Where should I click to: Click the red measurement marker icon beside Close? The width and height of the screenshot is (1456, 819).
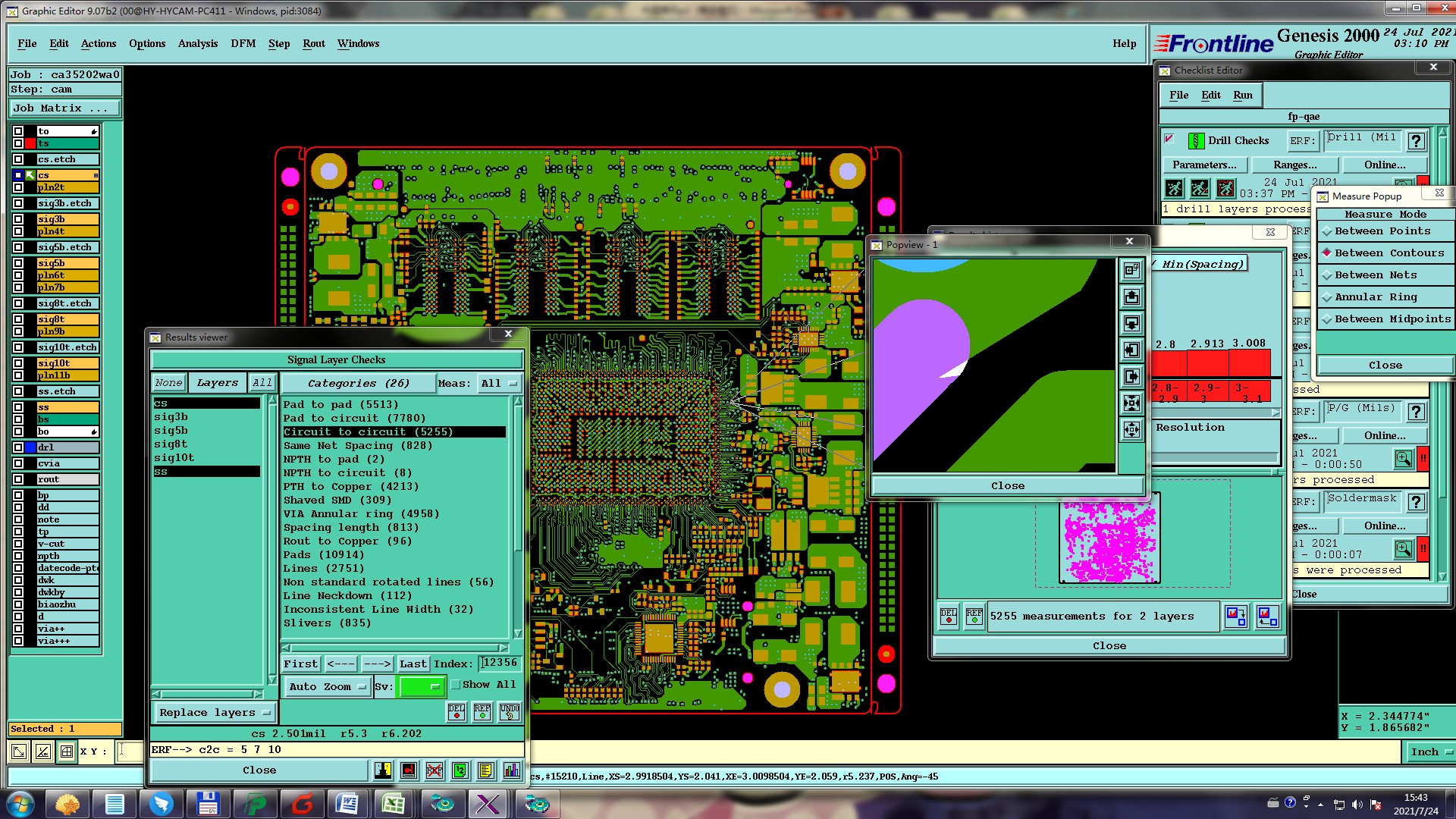point(409,770)
